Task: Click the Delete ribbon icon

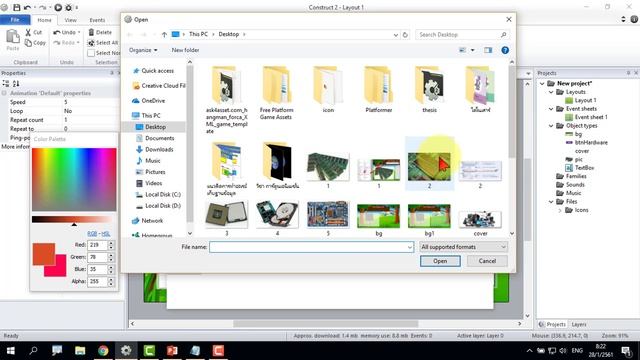Action: pos(91,32)
